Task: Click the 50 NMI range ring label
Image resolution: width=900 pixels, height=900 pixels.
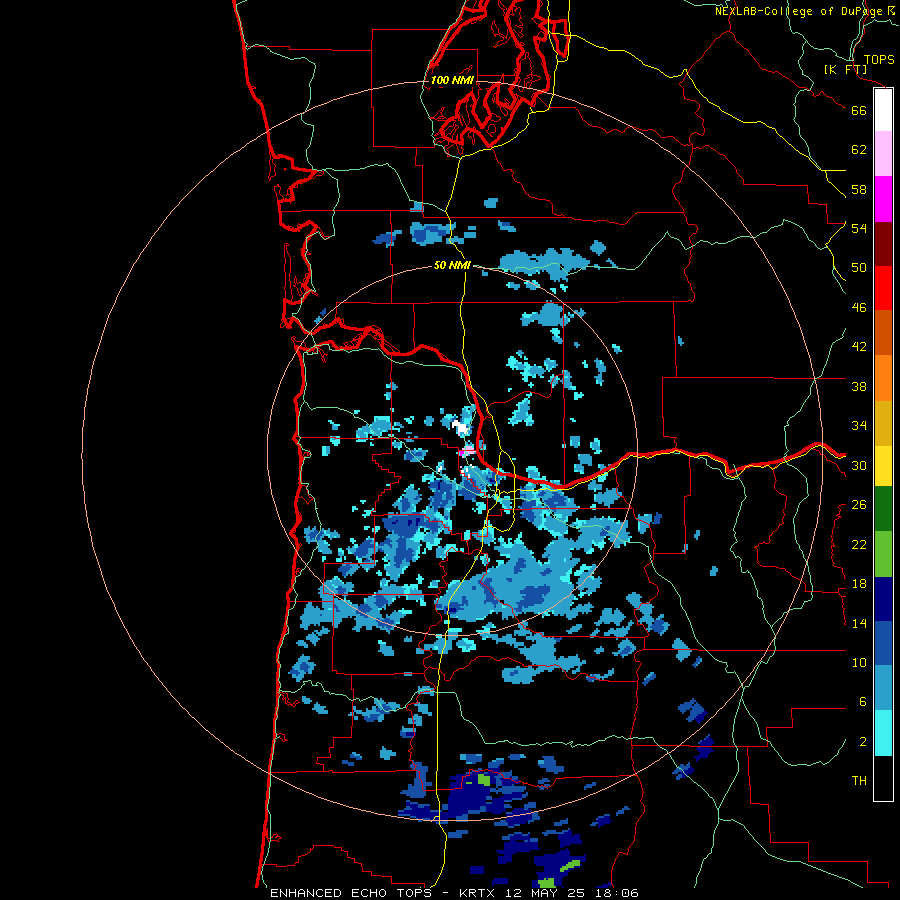Action: (x=452, y=265)
